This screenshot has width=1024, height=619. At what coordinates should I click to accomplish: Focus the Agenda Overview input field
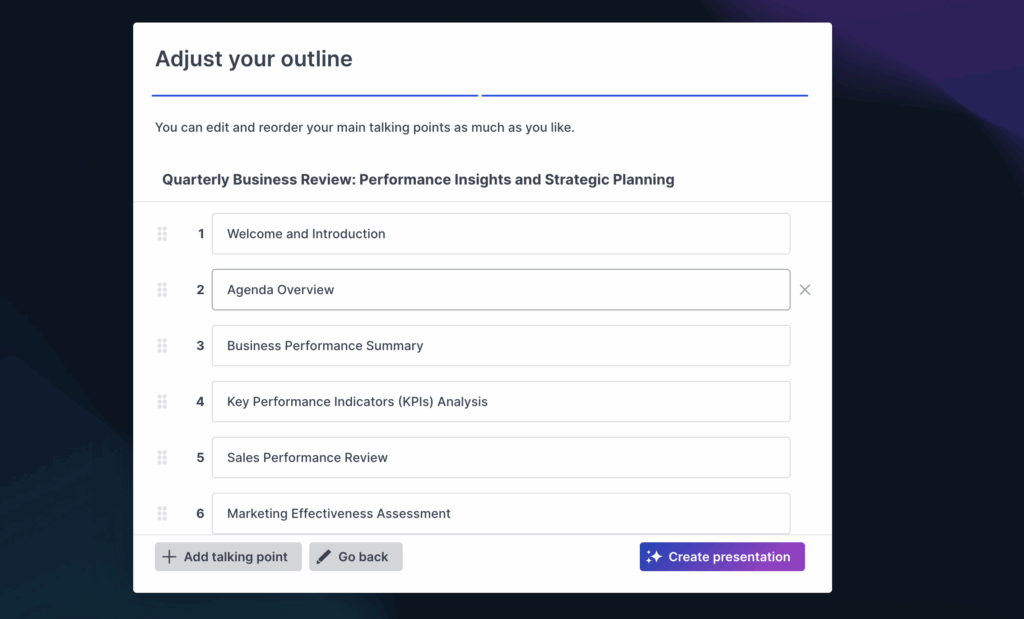click(500, 290)
